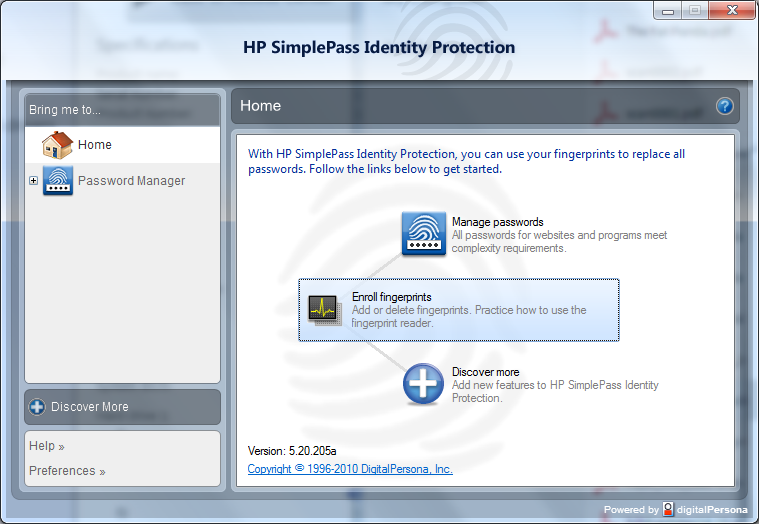Open the Manage passwords link title

pos(498,222)
